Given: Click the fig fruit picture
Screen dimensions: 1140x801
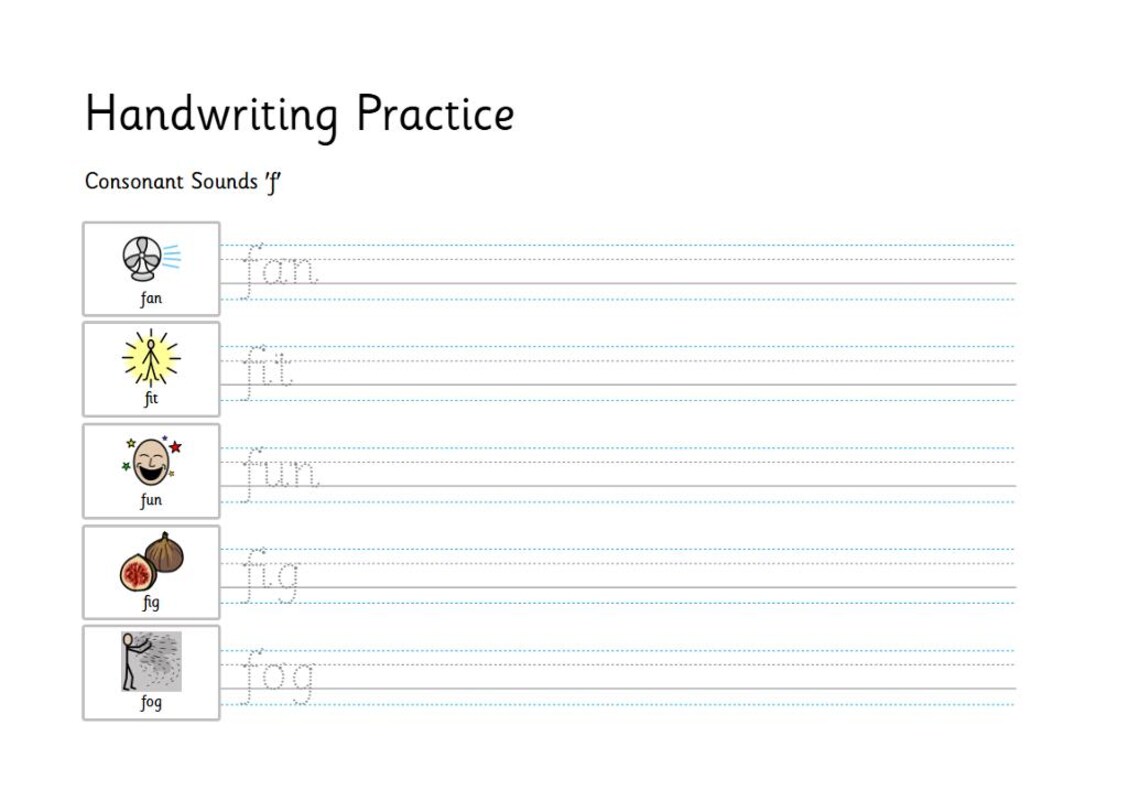Looking at the screenshot, I should pyautogui.click(x=151, y=562).
